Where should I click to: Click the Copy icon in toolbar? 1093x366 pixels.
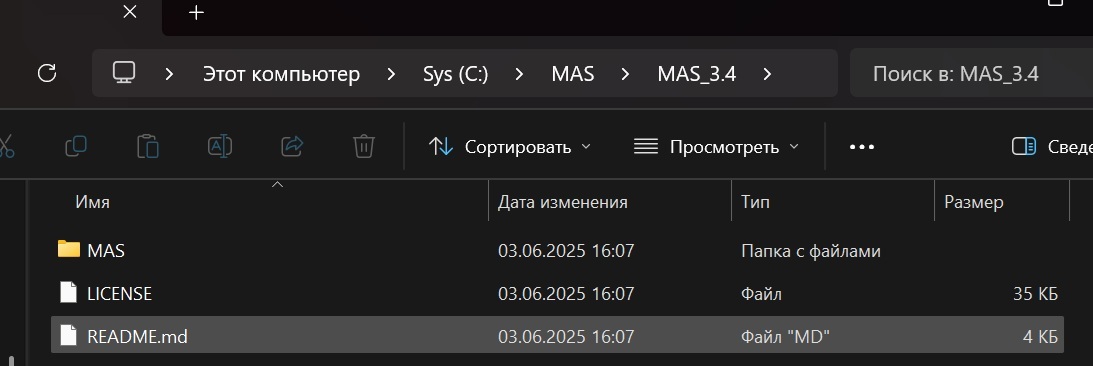[75, 146]
